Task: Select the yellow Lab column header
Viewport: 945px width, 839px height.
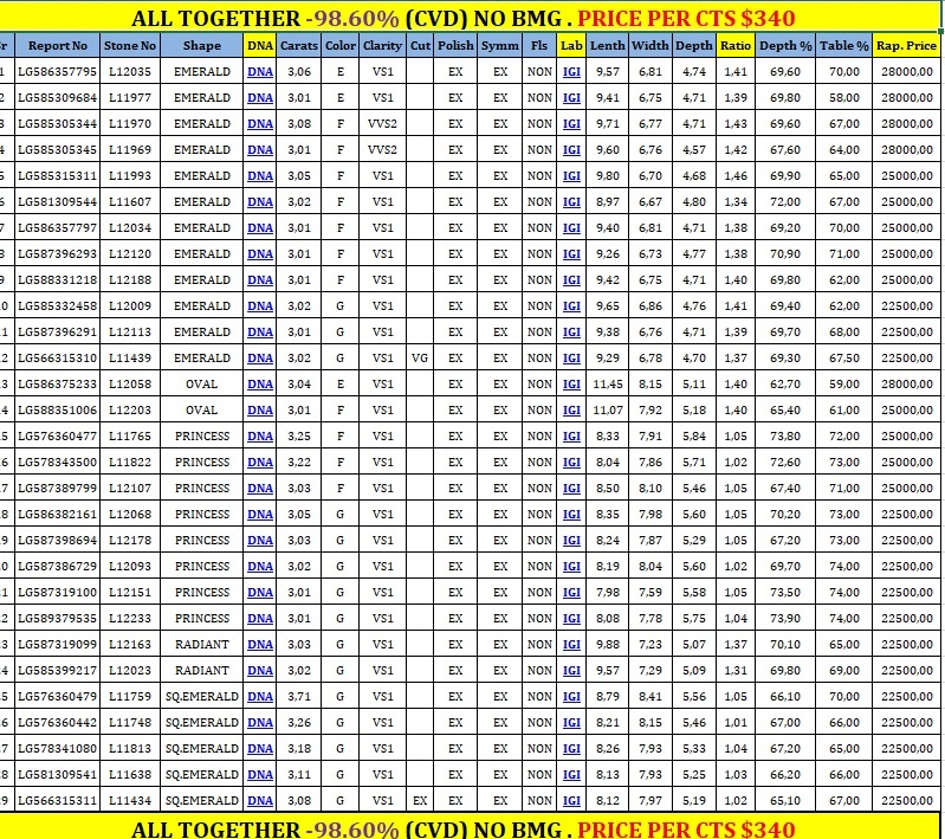Action: tap(571, 46)
